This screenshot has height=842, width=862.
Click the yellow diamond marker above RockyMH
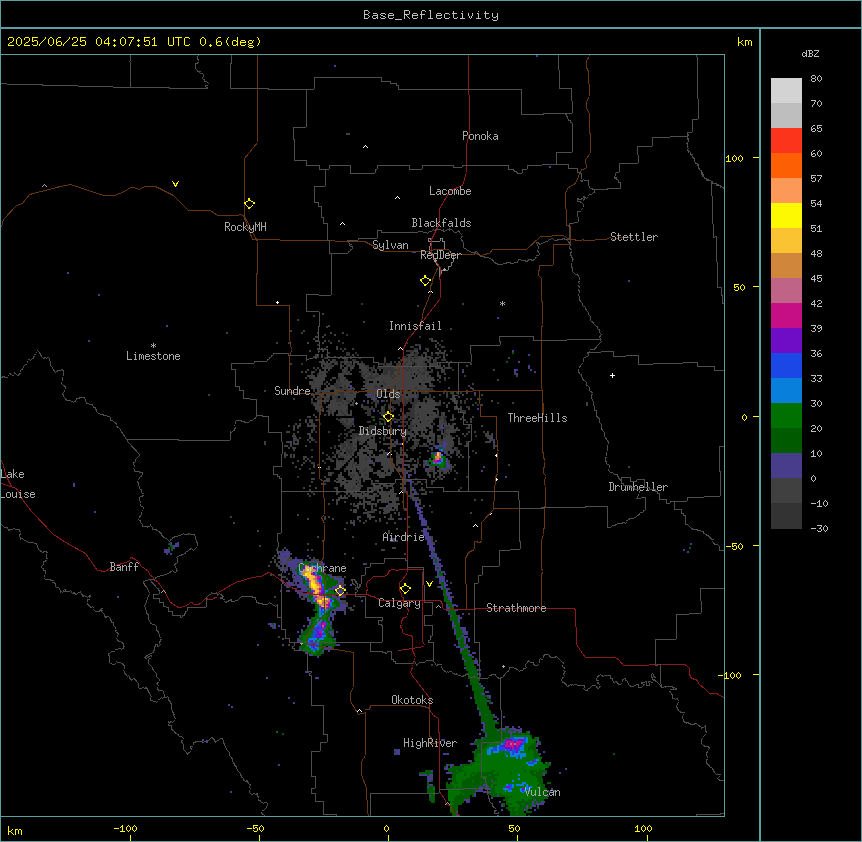tap(249, 204)
